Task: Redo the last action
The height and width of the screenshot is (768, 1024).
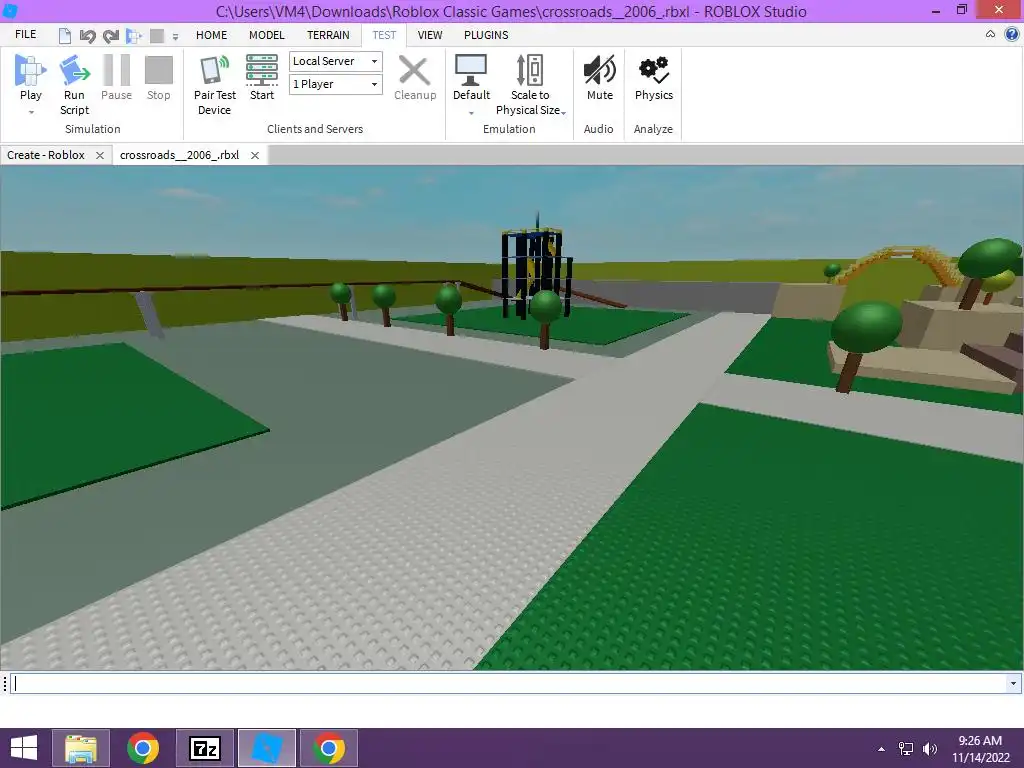Action: 111,36
